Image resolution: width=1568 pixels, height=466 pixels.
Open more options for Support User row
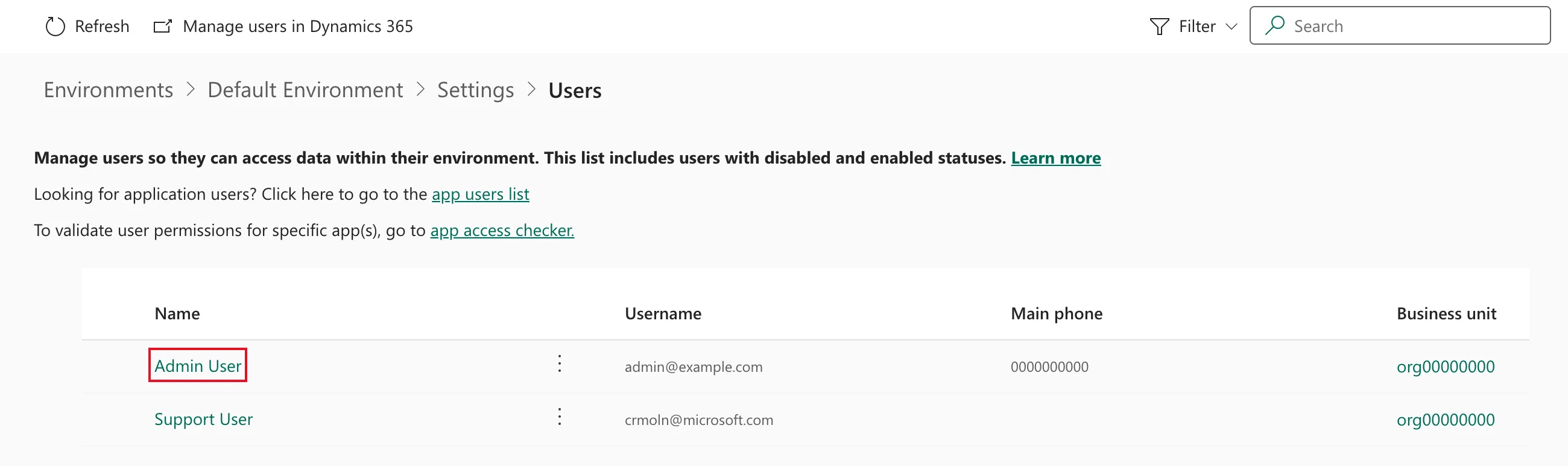[x=560, y=417]
